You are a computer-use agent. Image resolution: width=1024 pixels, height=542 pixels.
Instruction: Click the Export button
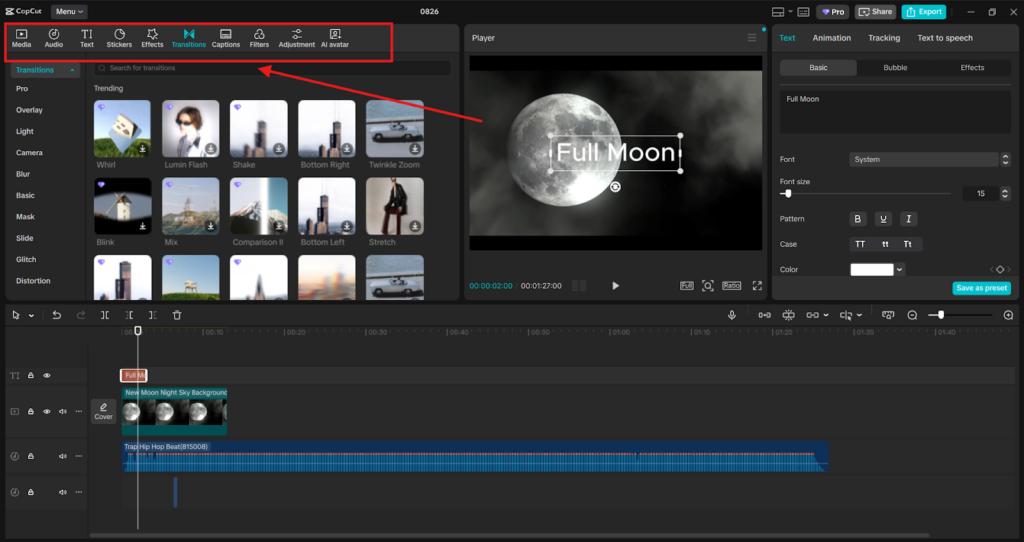tap(923, 12)
